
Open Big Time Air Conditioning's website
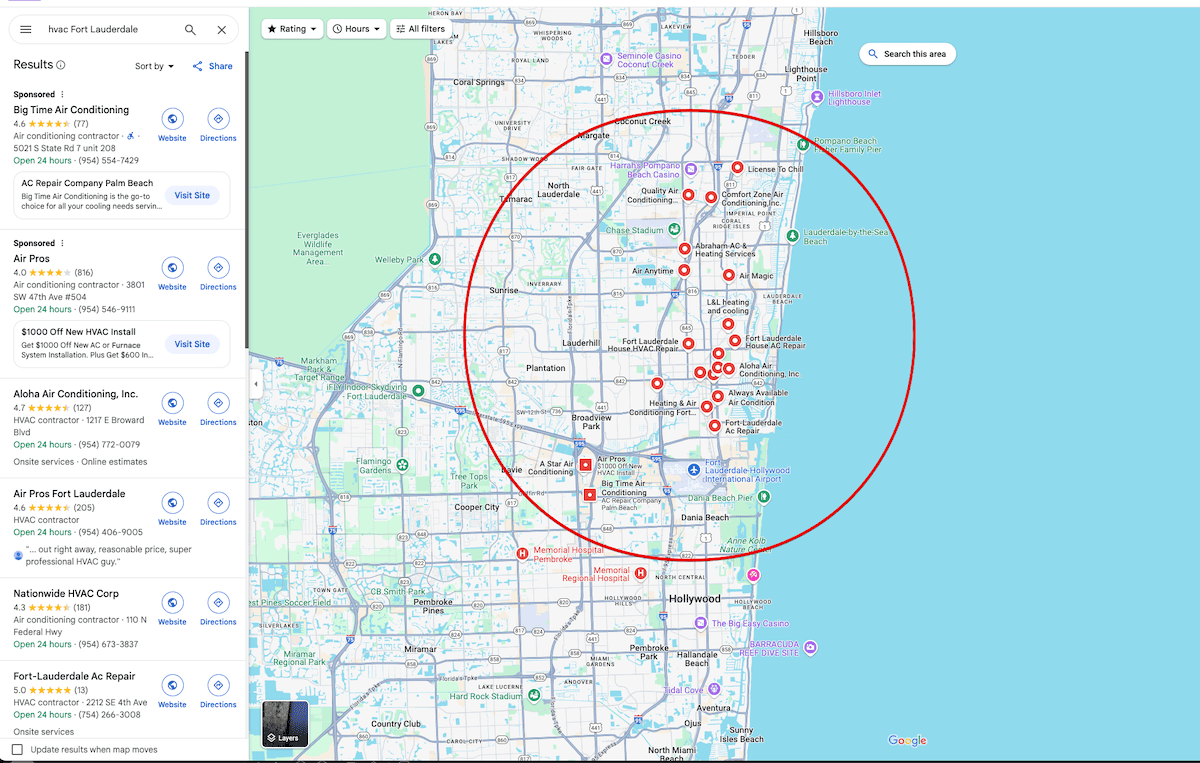[x=172, y=120]
